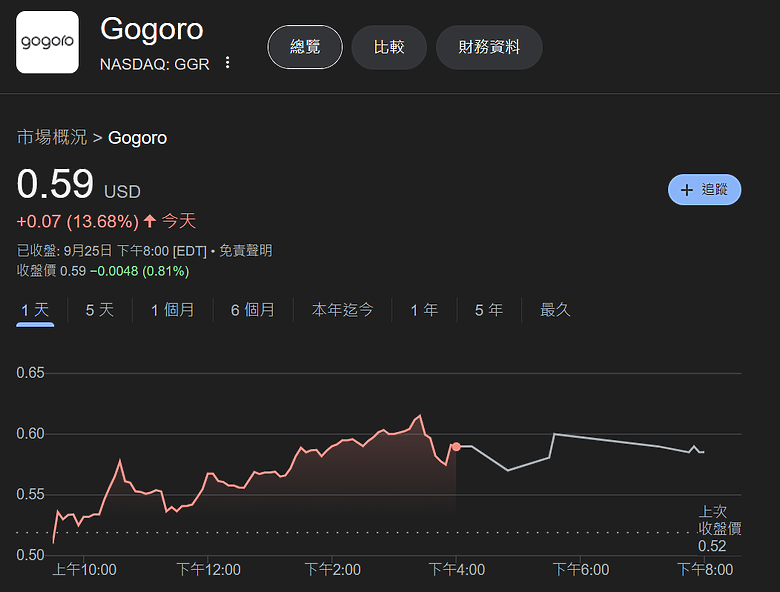Click the 下午6:00 x-axis label
Screen dimensions: 780x592
click(581, 570)
